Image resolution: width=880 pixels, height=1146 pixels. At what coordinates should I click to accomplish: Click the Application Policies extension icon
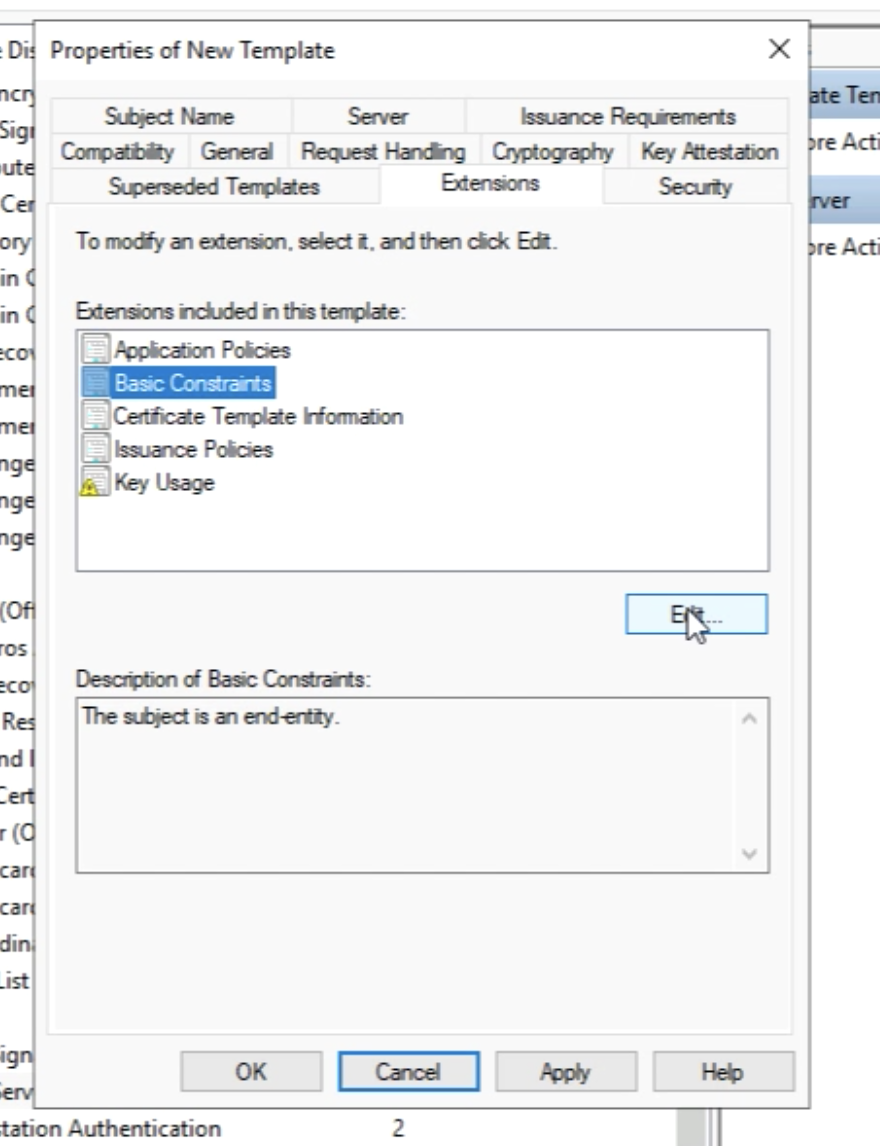97,351
